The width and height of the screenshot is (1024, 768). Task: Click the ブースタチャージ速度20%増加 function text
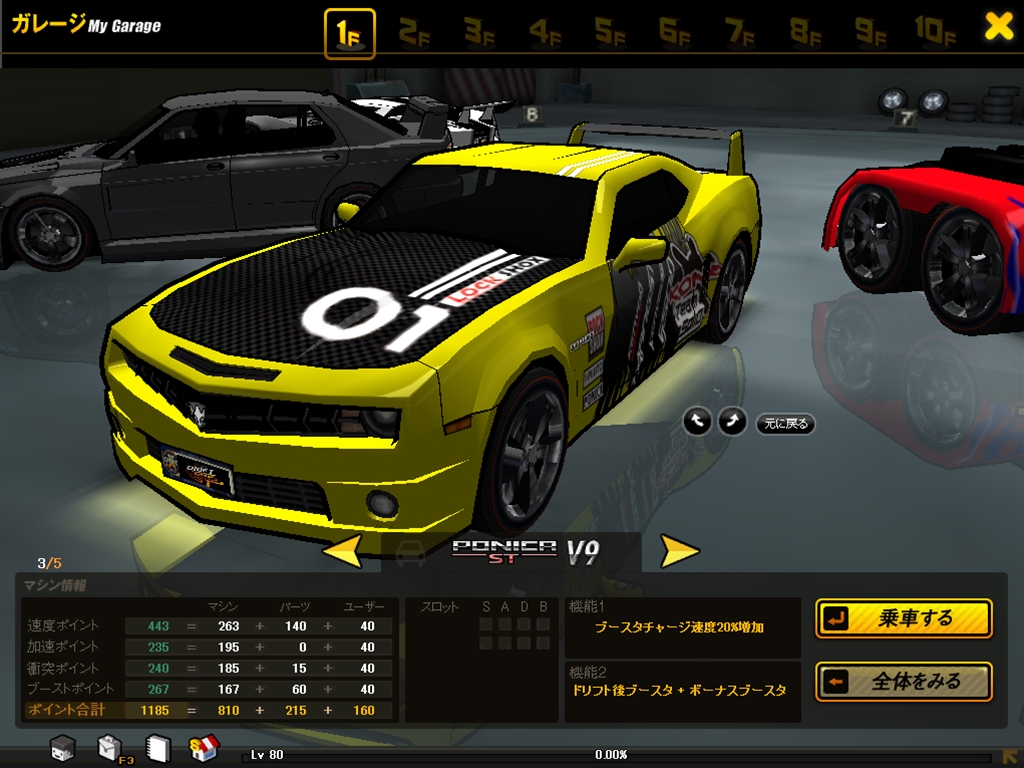(679, 628)
